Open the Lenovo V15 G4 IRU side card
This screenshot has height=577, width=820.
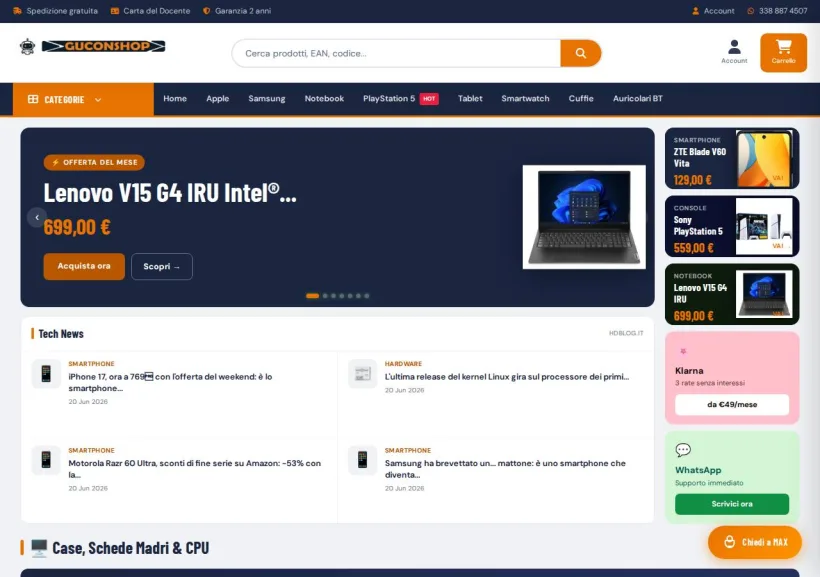(732, 294)
